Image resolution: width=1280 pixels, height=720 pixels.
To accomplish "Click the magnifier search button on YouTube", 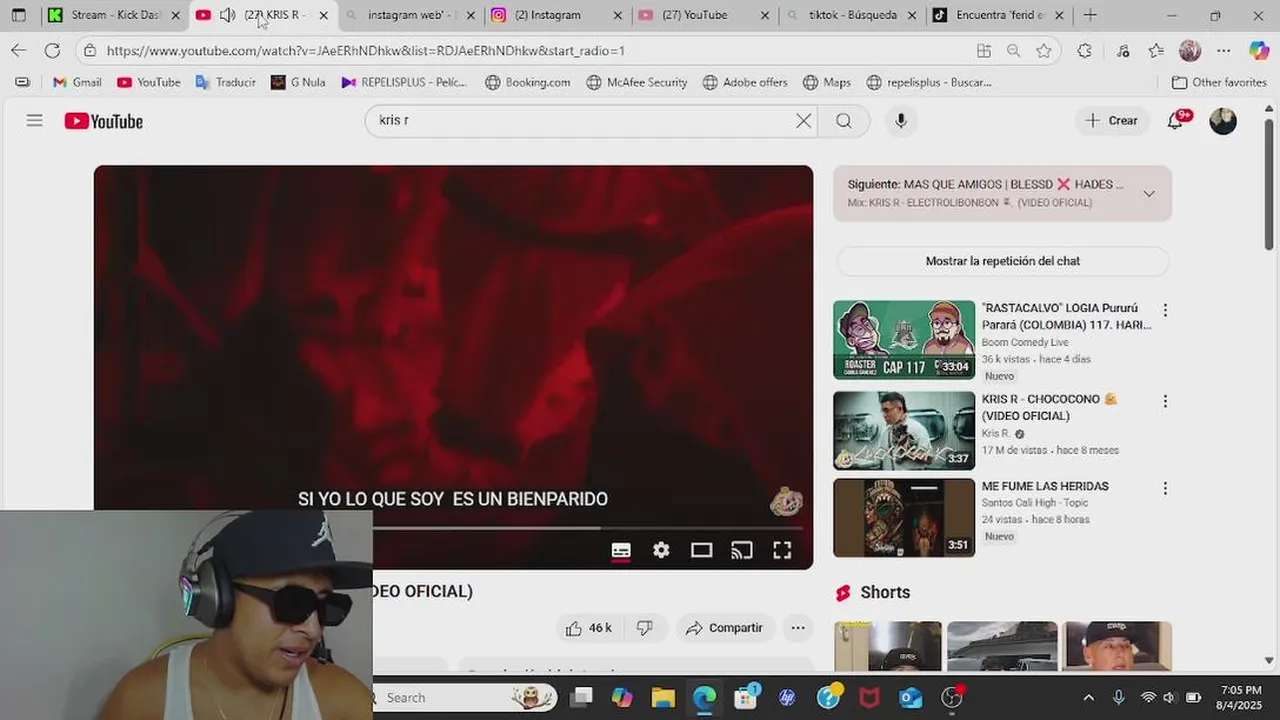I will pos(844,121).
